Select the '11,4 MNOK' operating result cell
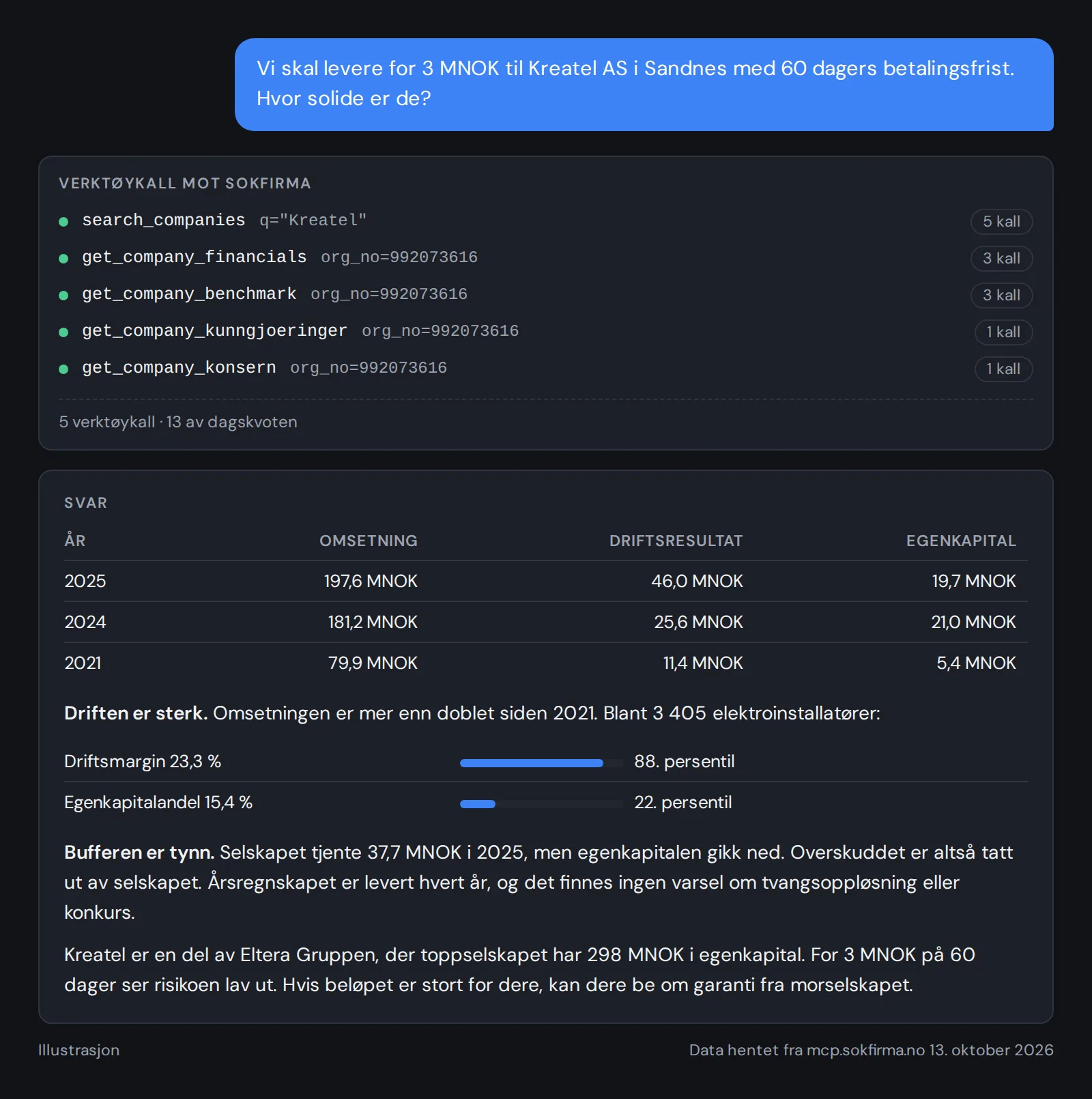Screen dimensions: 1092x1099 [x=703, y=663]
